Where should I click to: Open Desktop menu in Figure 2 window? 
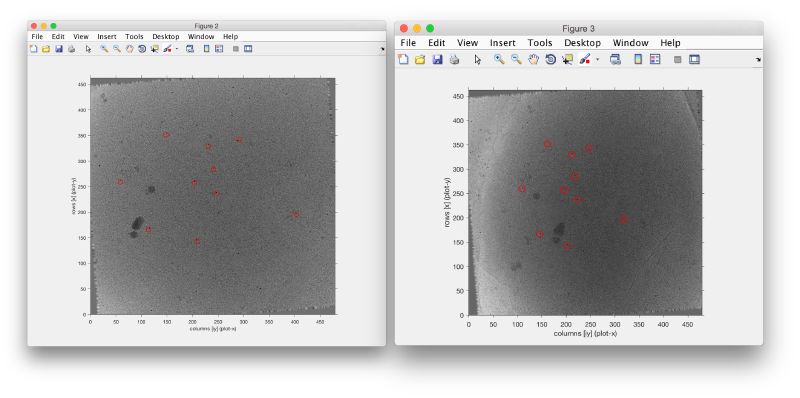pyautogui.click(x=166, y=37)
